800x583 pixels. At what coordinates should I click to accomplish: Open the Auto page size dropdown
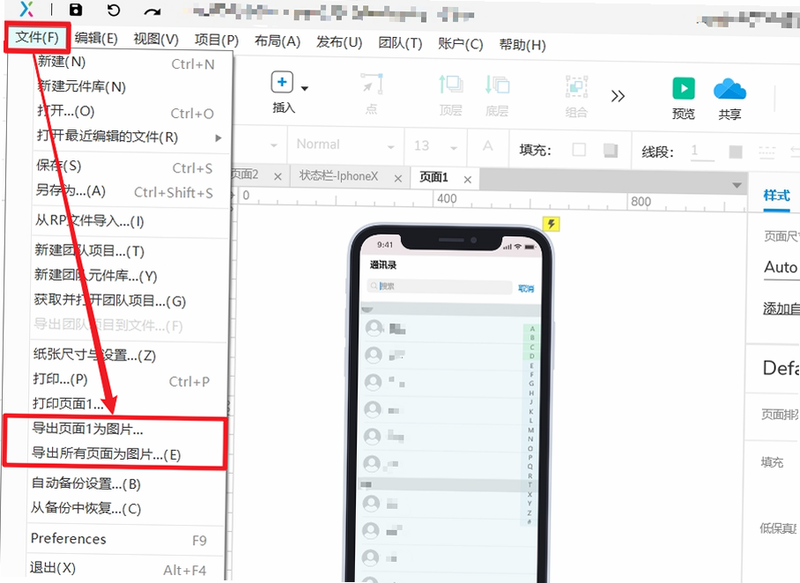[x=781, y=267]
